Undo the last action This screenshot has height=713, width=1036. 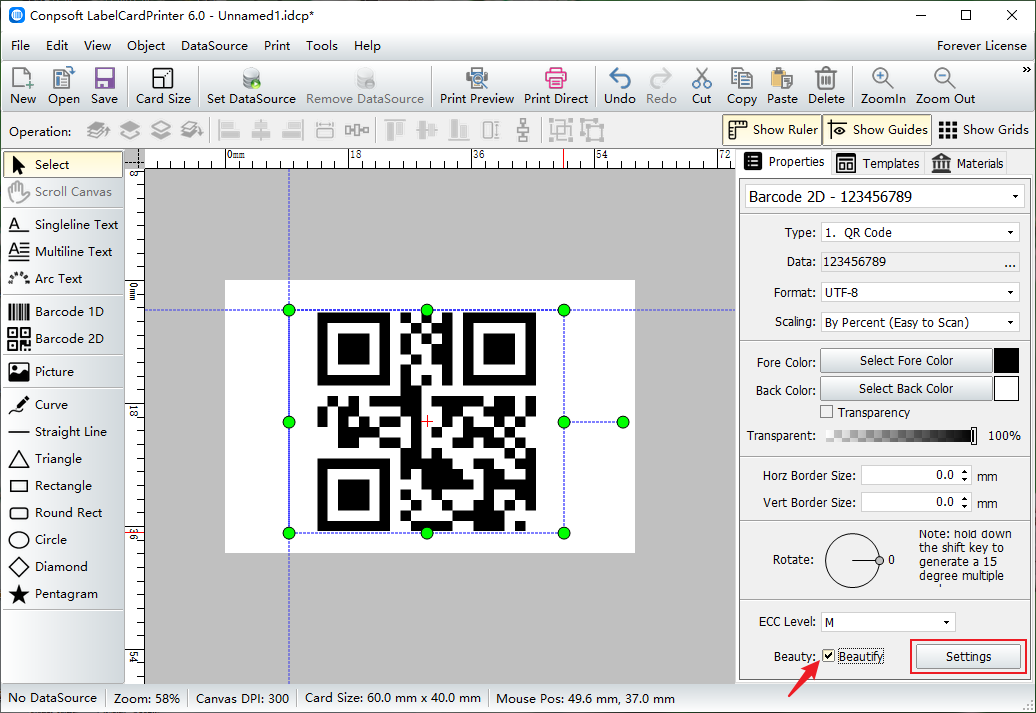coord(620,86)
